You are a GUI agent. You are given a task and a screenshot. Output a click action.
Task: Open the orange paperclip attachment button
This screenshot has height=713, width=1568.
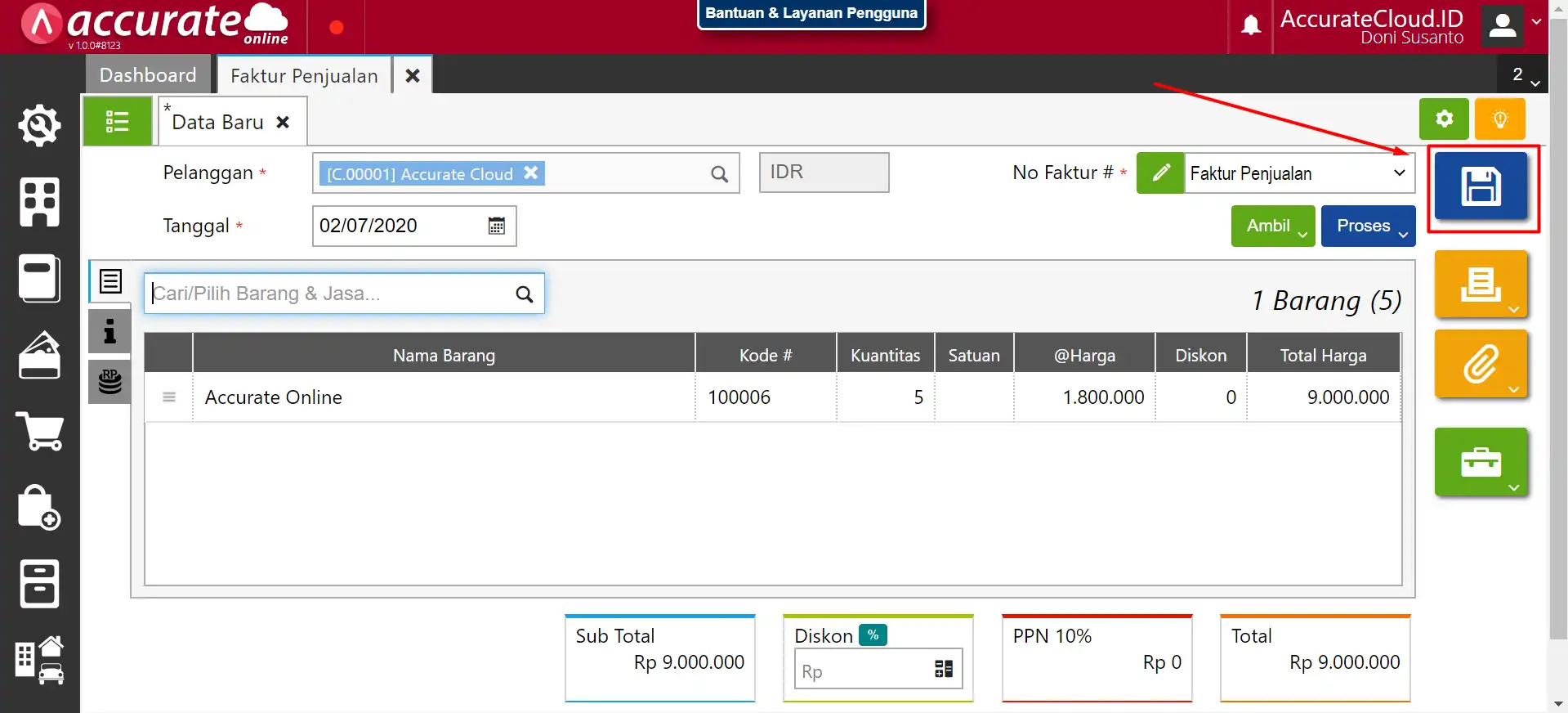[1481, 364]
